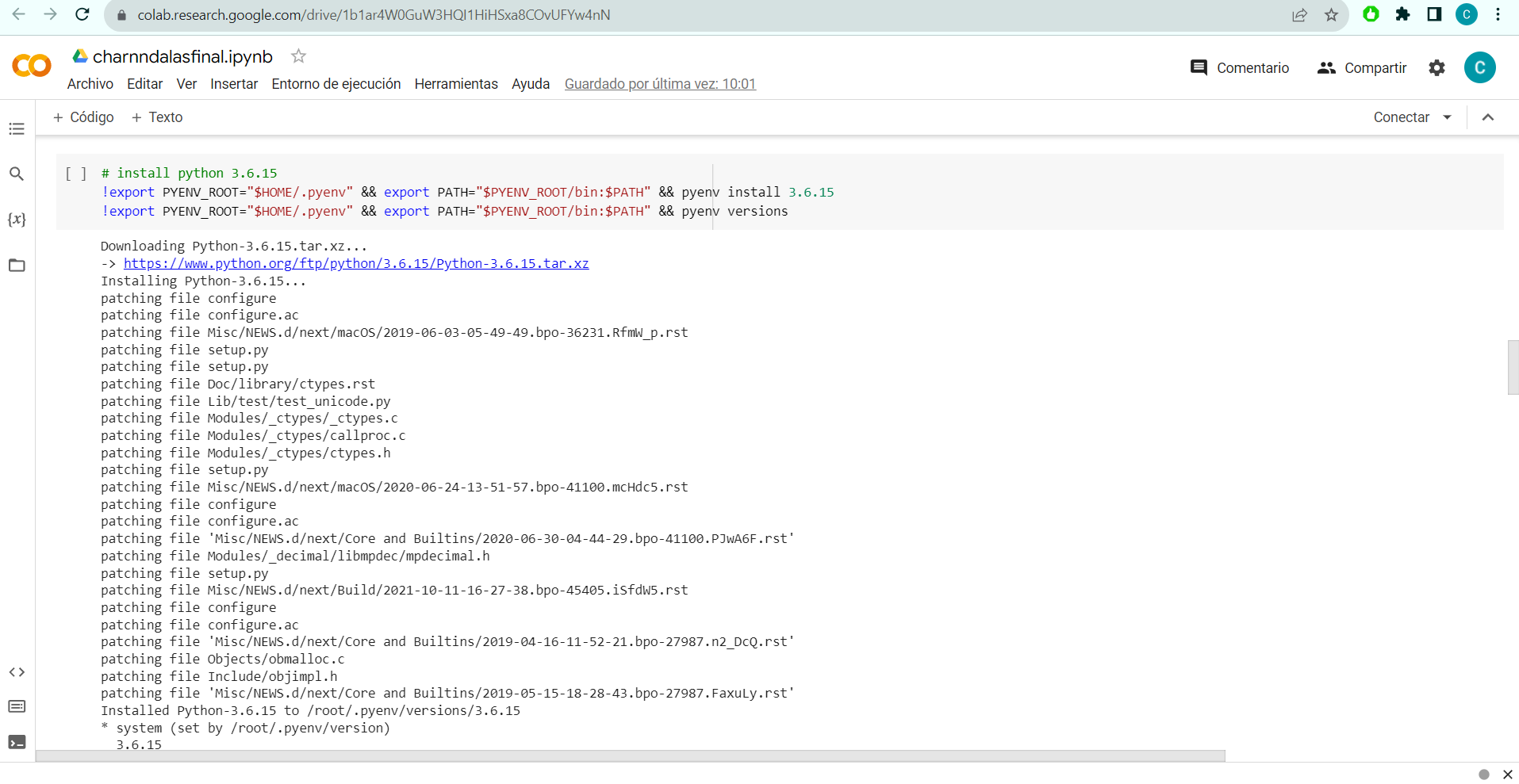Screen dimensions: 1519x784
Task: Open Chrome three-dot menu
Action: pos(1498,14)
